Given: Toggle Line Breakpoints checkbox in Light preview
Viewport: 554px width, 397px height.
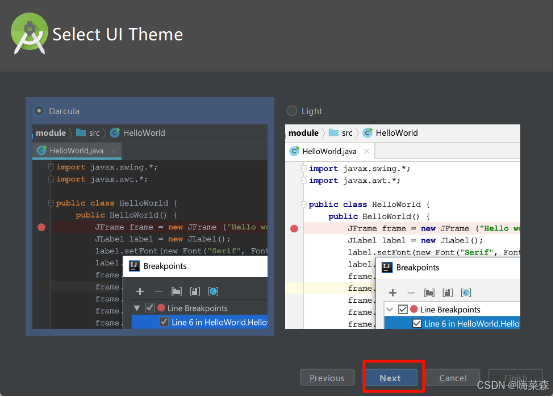Looking at the screenshot, I should click(x=403, y=309).
